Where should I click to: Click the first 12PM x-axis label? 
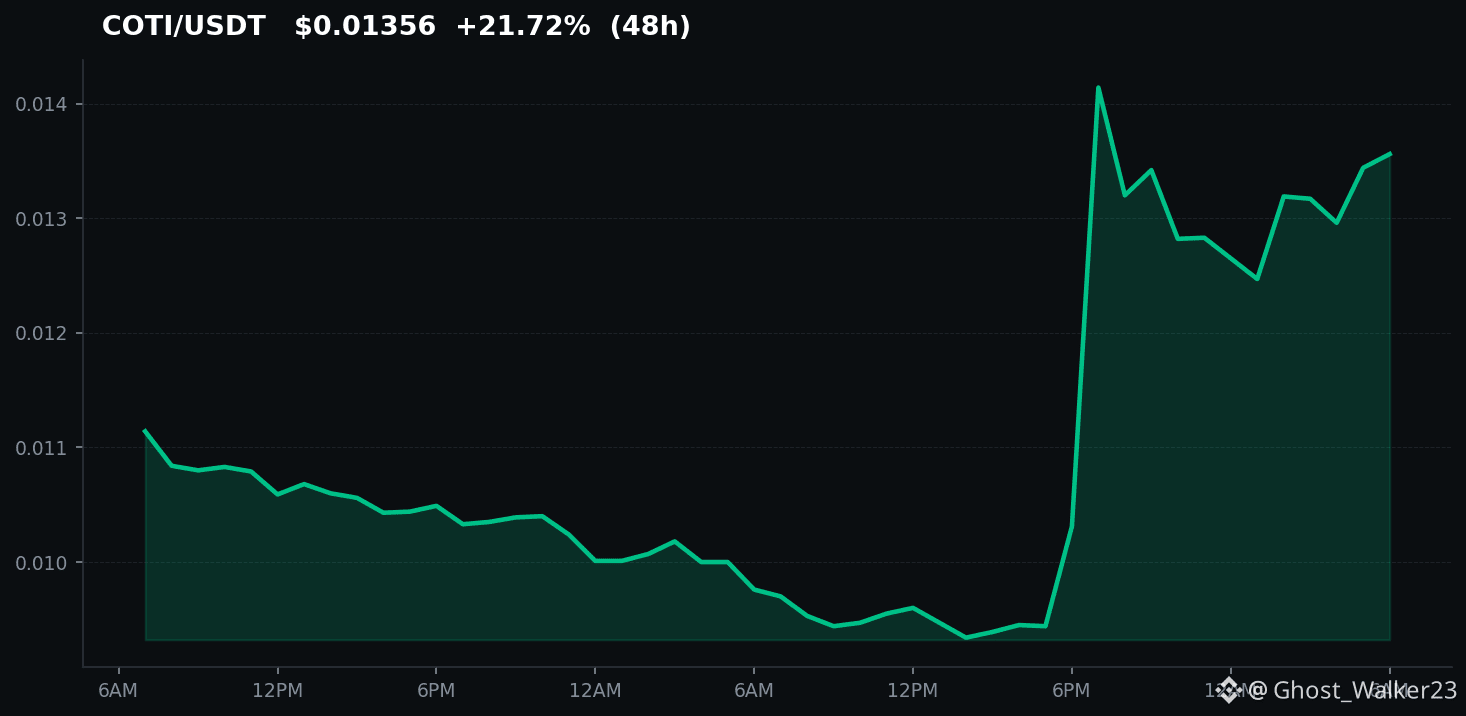point(277,691)
